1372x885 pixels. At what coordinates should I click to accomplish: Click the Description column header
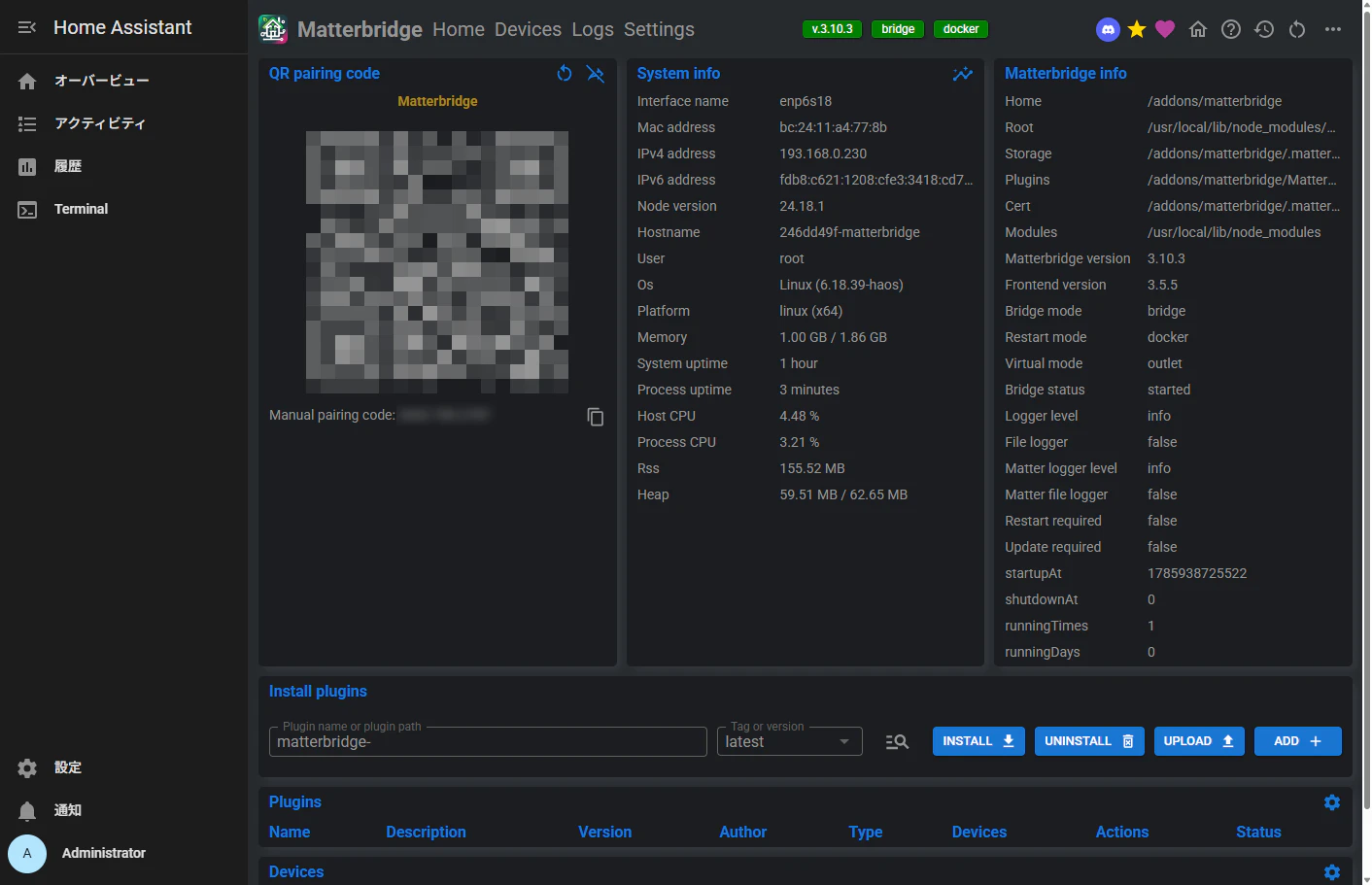tap(426, 833)
